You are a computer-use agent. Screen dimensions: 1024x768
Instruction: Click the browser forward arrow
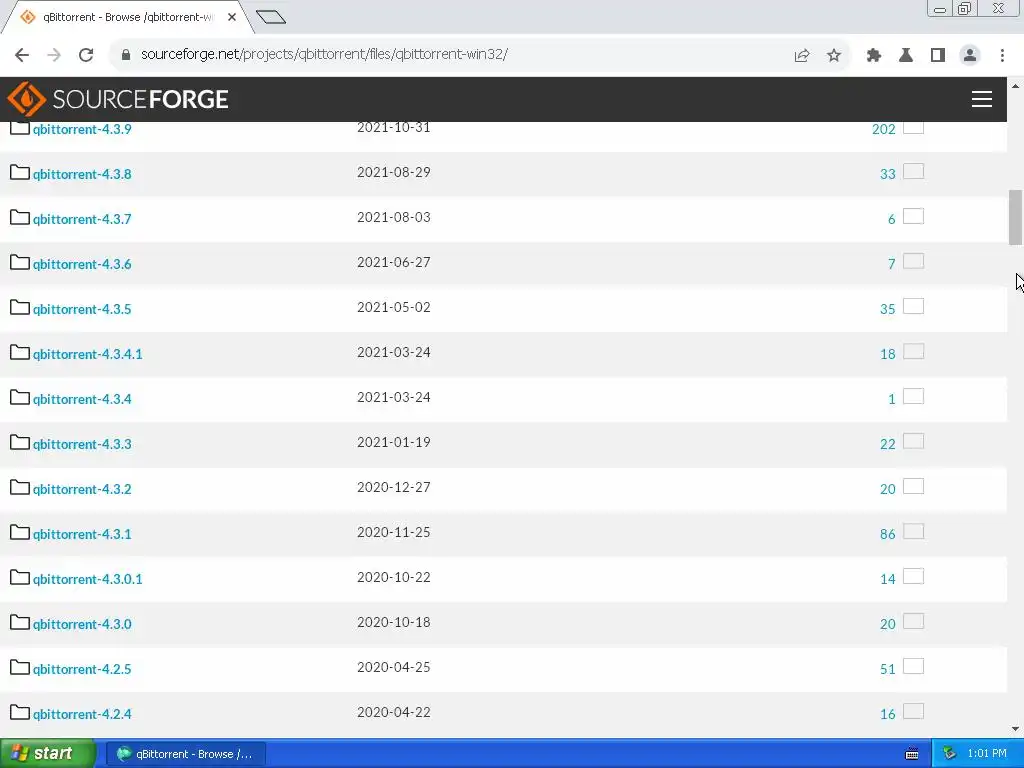click(x=54, y=55)
